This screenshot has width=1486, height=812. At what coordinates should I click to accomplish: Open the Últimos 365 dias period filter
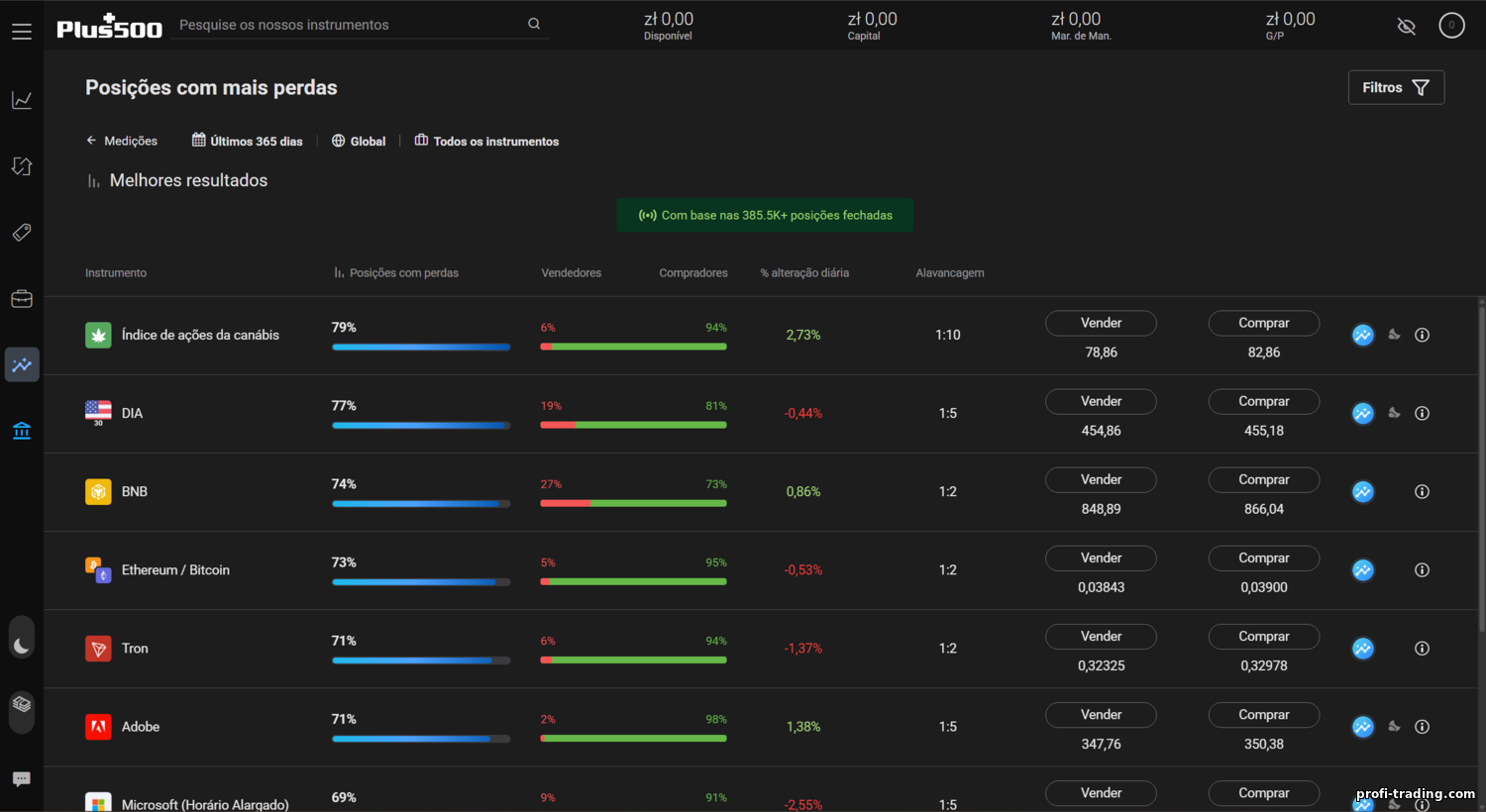point(248,142)
